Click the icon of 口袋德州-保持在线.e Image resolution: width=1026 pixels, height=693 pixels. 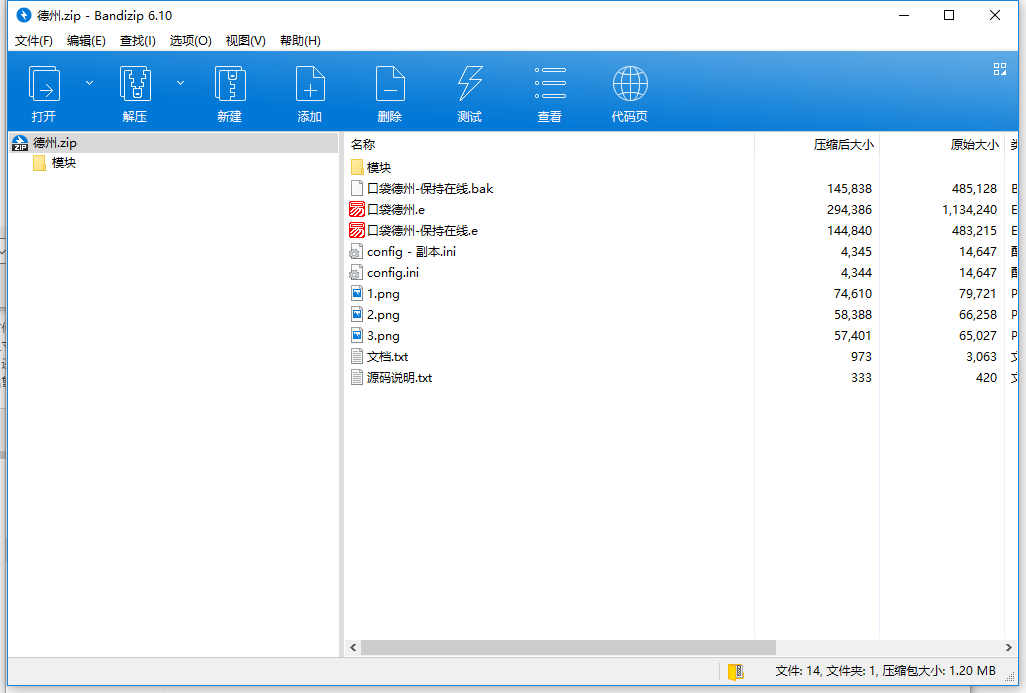[x=357, y=230]
